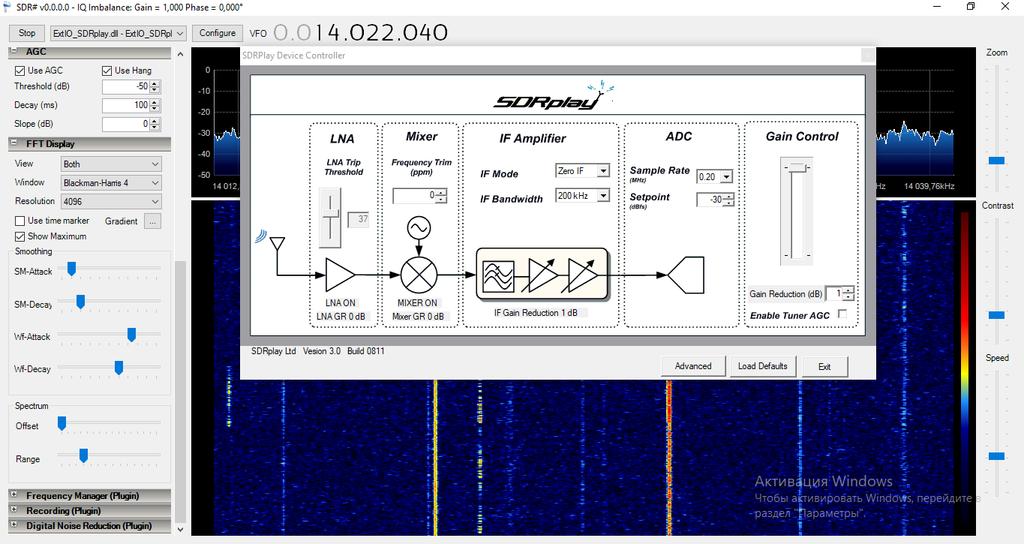This screenshot has width=1024, height=544.
Task: Click the Frequency Trim ppm field
Action: click(x=420, y=195)
